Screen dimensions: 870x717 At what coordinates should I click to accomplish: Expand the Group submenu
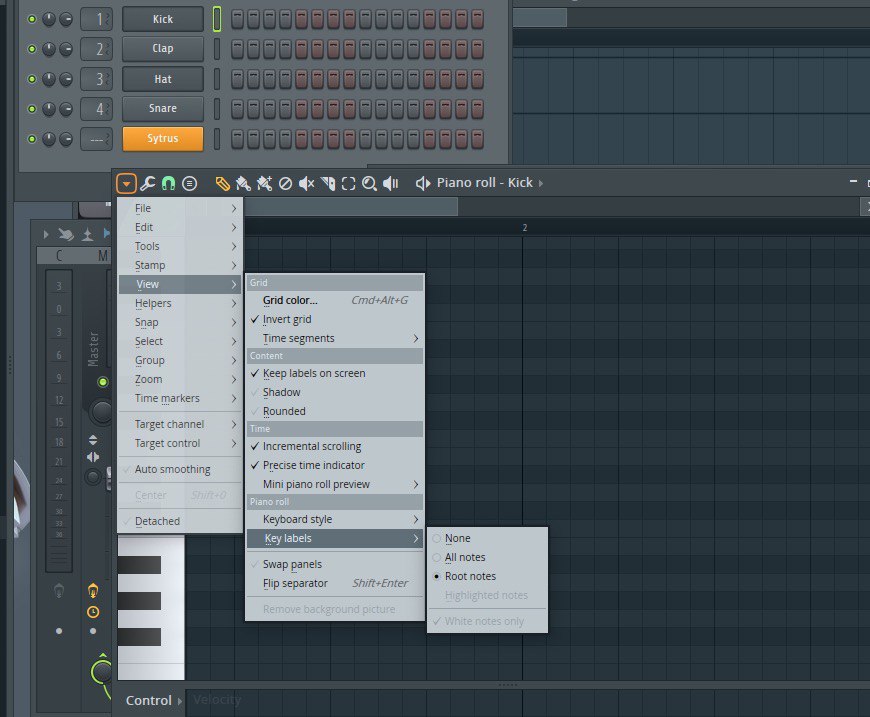[180, 360]
